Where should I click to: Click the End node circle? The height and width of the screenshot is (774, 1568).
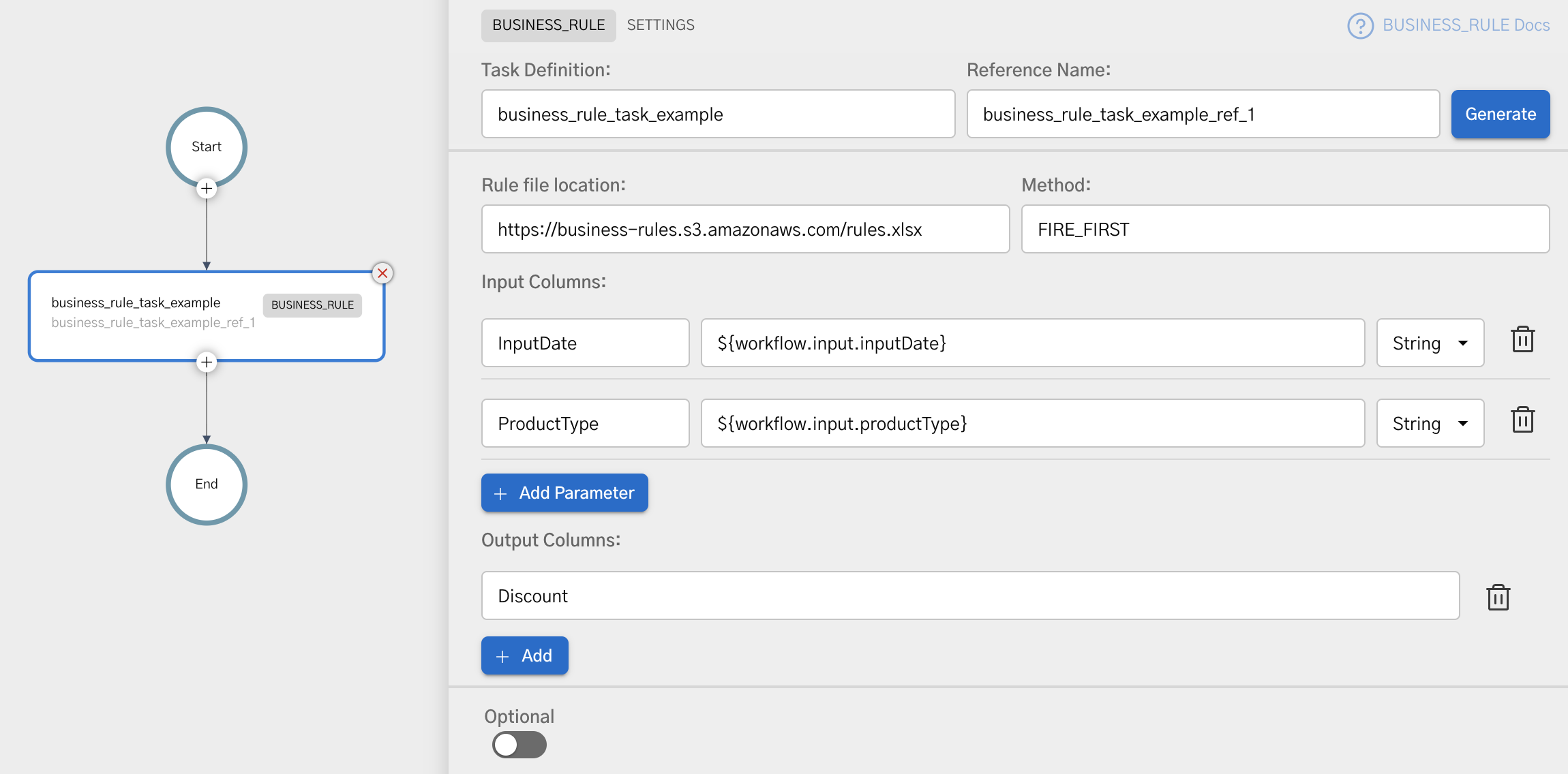pos(207,484)
